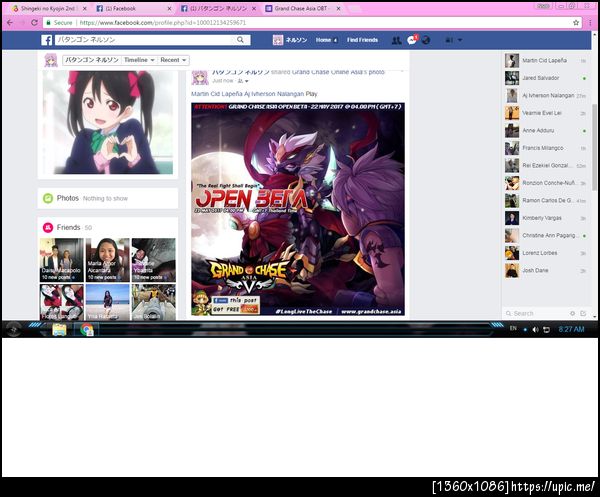The width and height of the screenshot is (600, 497).
Task: Open chat with Christine Ann Pagarig
Action: pyautogui.click(x=546, y=236)
